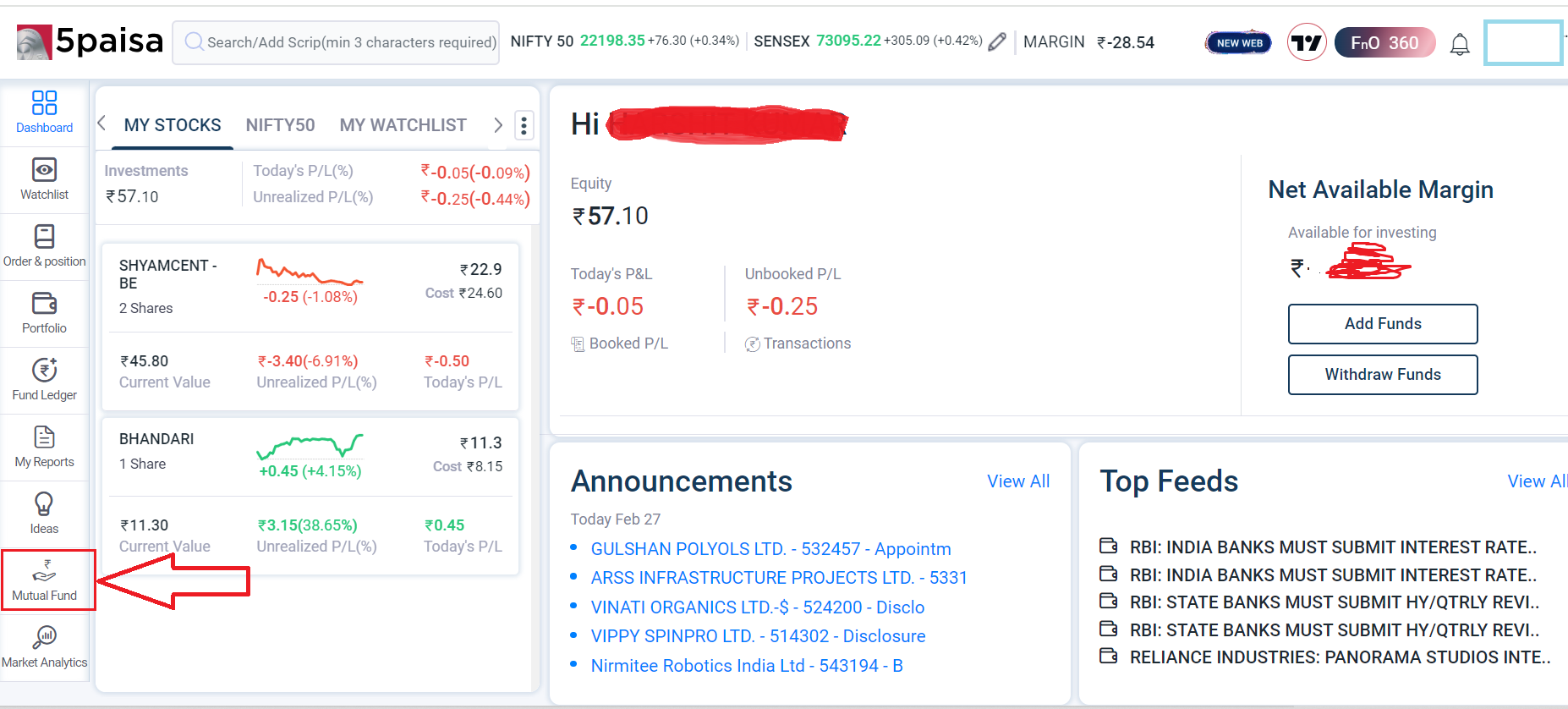Click the Equity ₹57.10 amount

pos(610,217)
